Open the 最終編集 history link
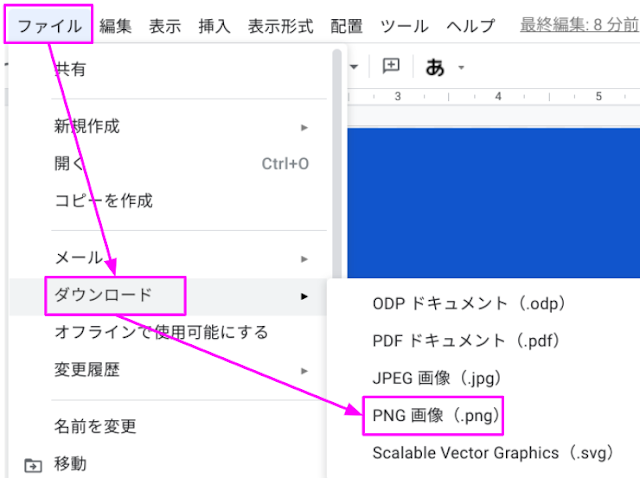The height and width of the screenshot is (478, 640). click(579, 25)
